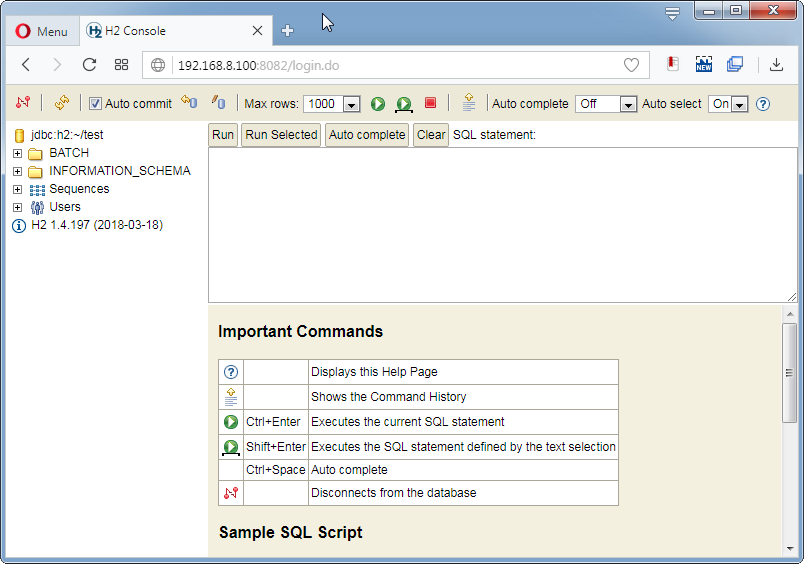Click the H2 version info icon

coord(19,226)
